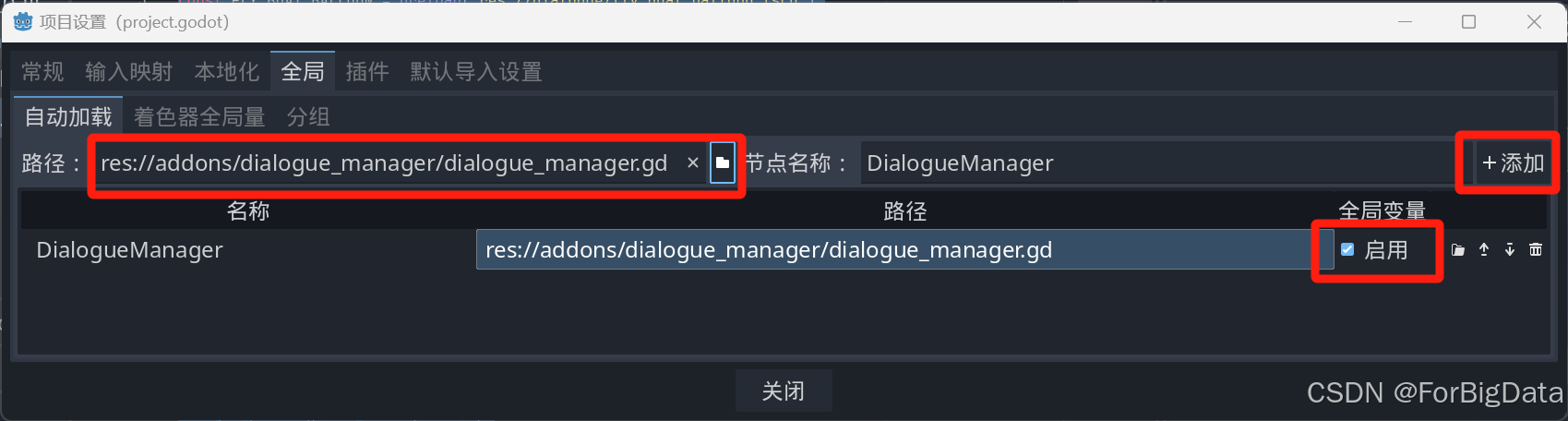Click the autoload path cell in the list
Image resolution: width=1568 pixels, height=421 pixels.
click(904, 250)
